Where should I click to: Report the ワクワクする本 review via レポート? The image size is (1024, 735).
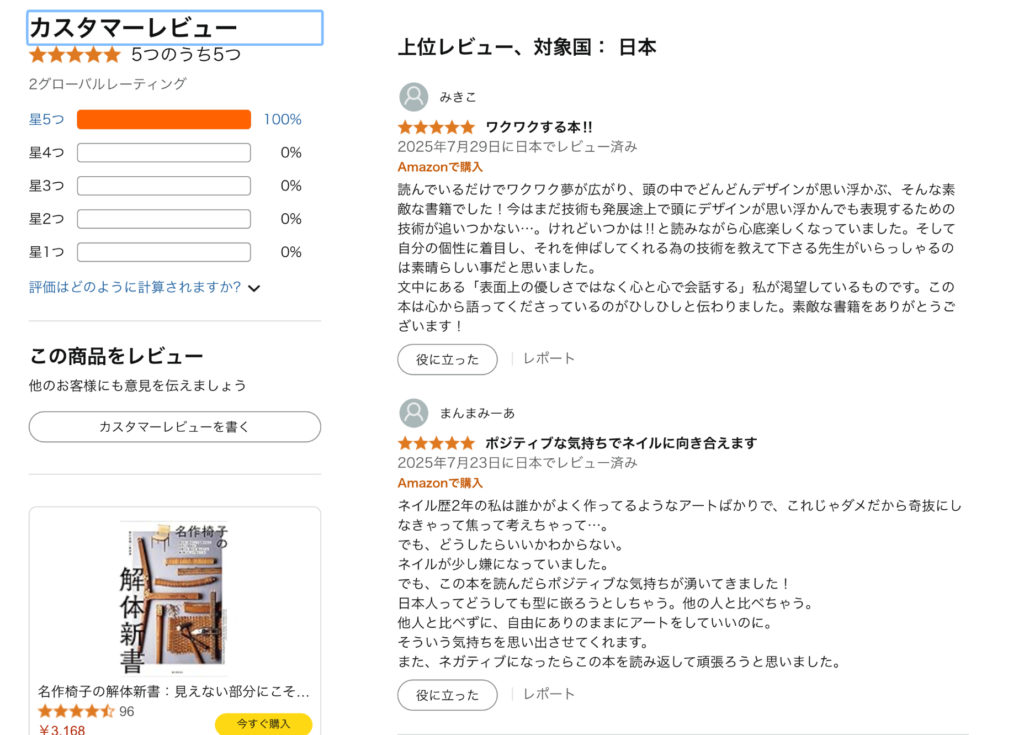coord(549,359)
